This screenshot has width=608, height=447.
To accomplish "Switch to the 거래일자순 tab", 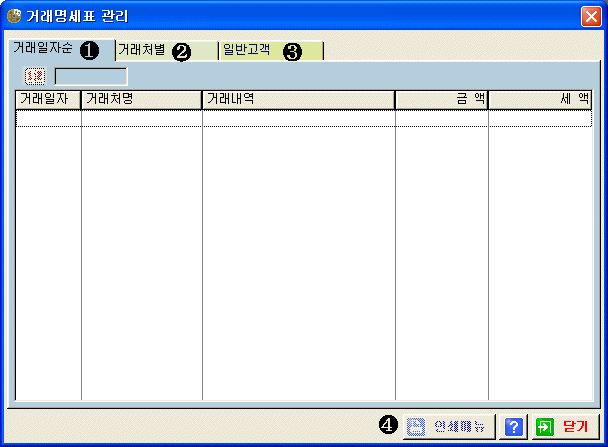I will pyautogui.click(x=43, y=49).
